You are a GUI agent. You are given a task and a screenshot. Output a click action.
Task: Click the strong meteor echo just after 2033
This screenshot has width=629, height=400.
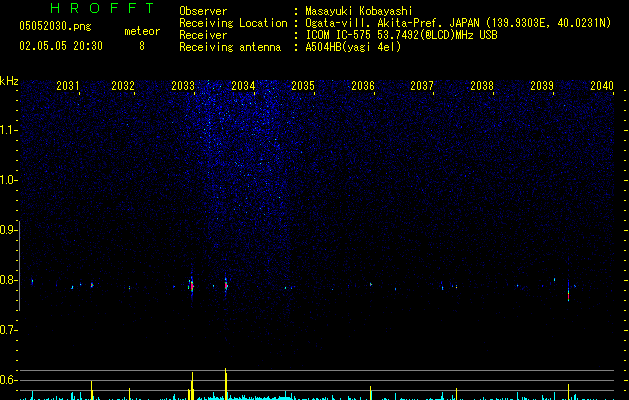pos(191,286)
